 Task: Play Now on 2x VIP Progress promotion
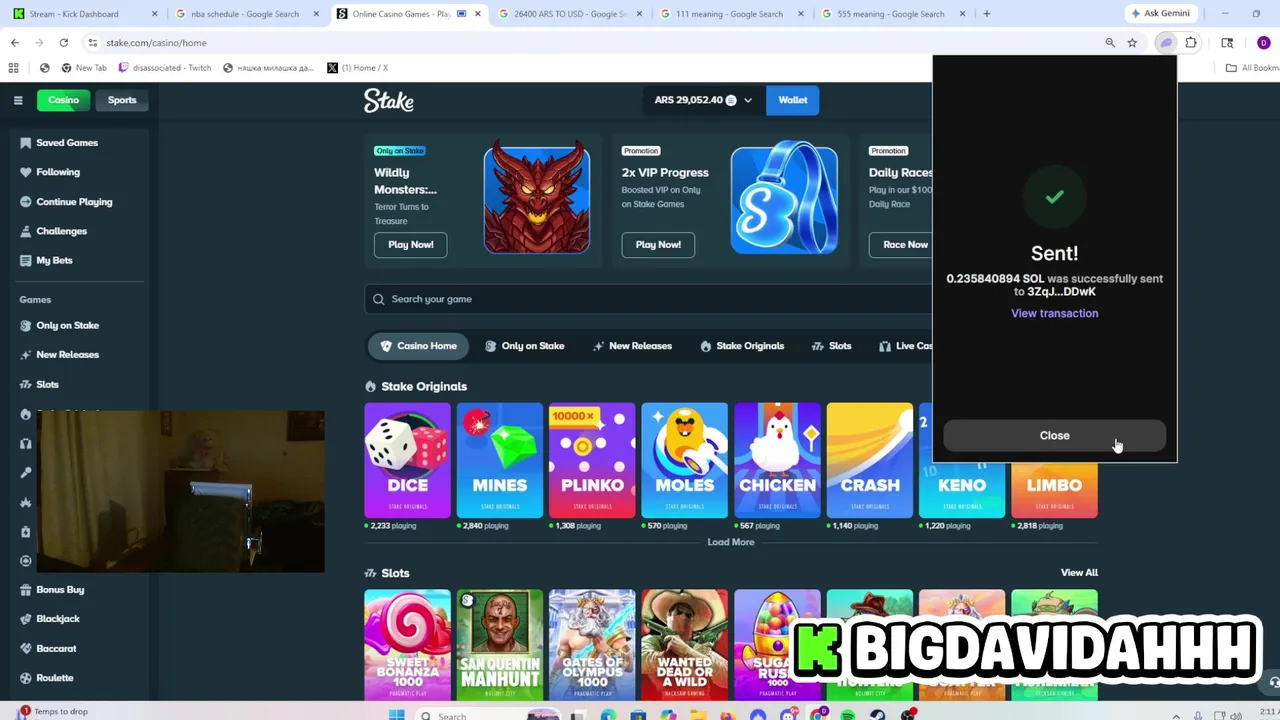[x=658, y=245]
